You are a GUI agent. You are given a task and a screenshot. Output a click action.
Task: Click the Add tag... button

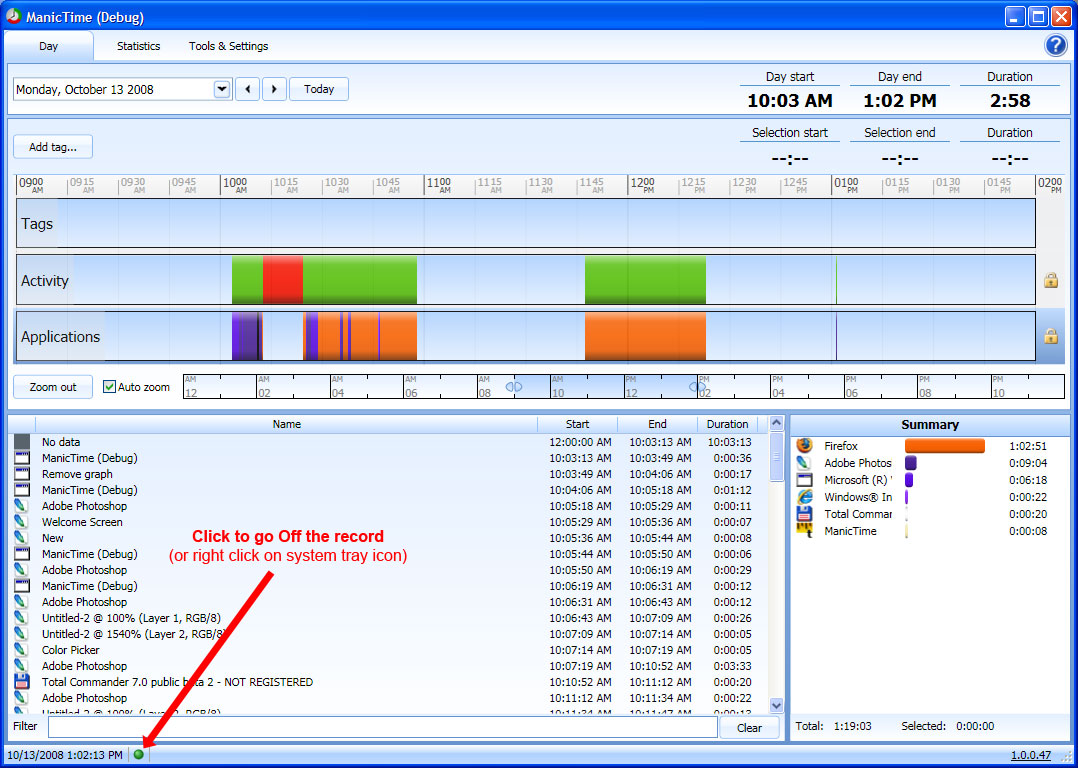[x=53, y=146]
